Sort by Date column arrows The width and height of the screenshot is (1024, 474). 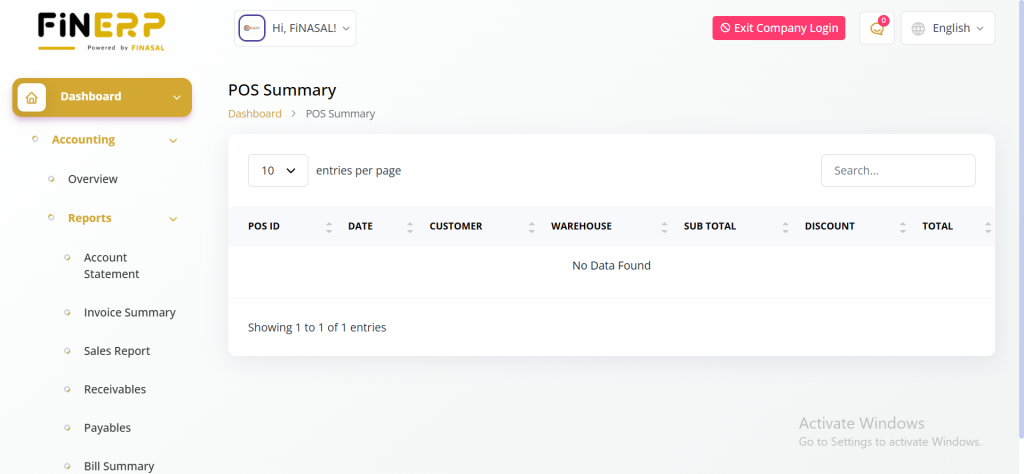tap(410, 227)
